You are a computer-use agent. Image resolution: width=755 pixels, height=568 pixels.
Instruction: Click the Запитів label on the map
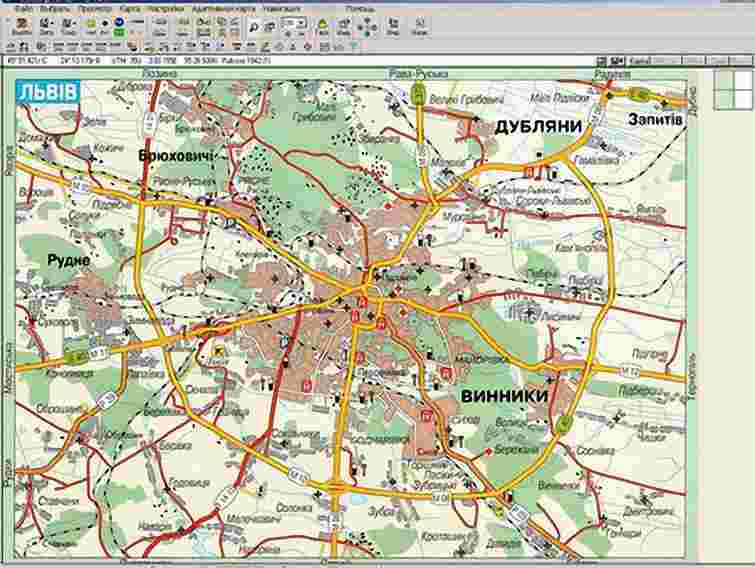[655, 119]
